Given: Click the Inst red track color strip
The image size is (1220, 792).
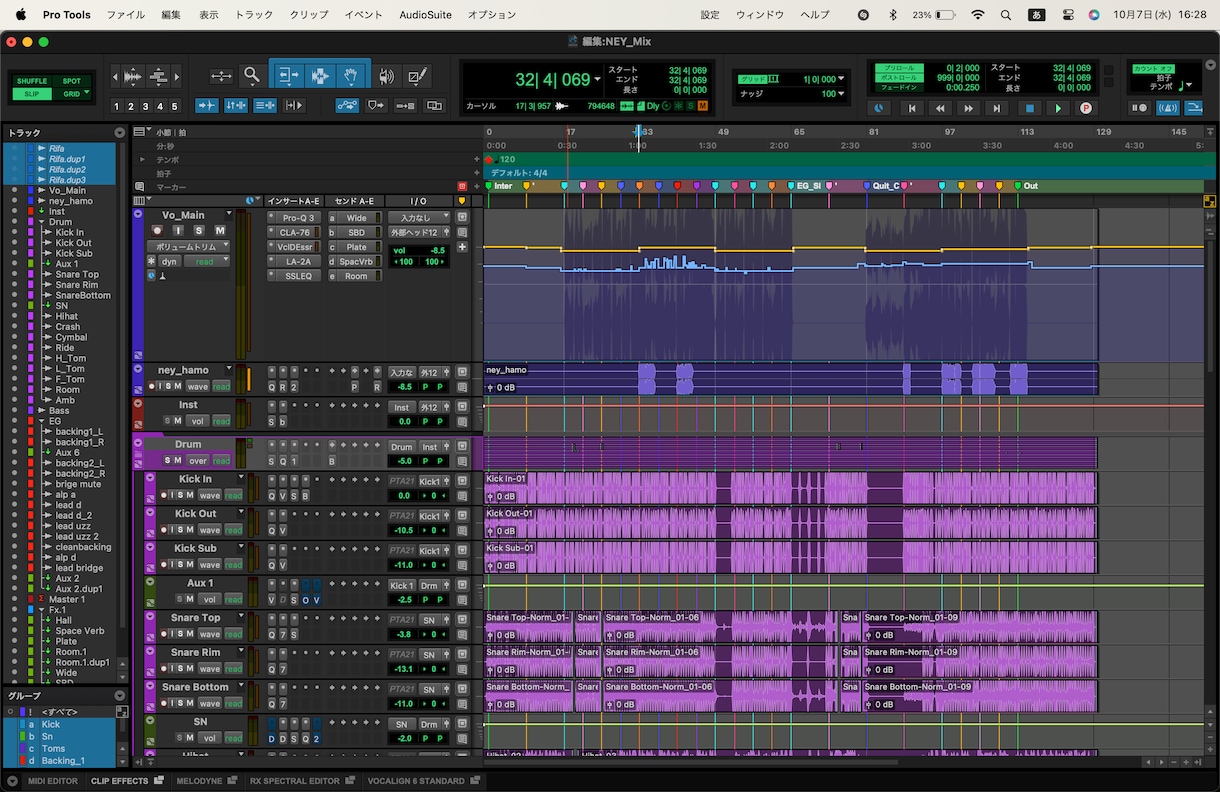Looking at the screenshot, I should 138,414.
